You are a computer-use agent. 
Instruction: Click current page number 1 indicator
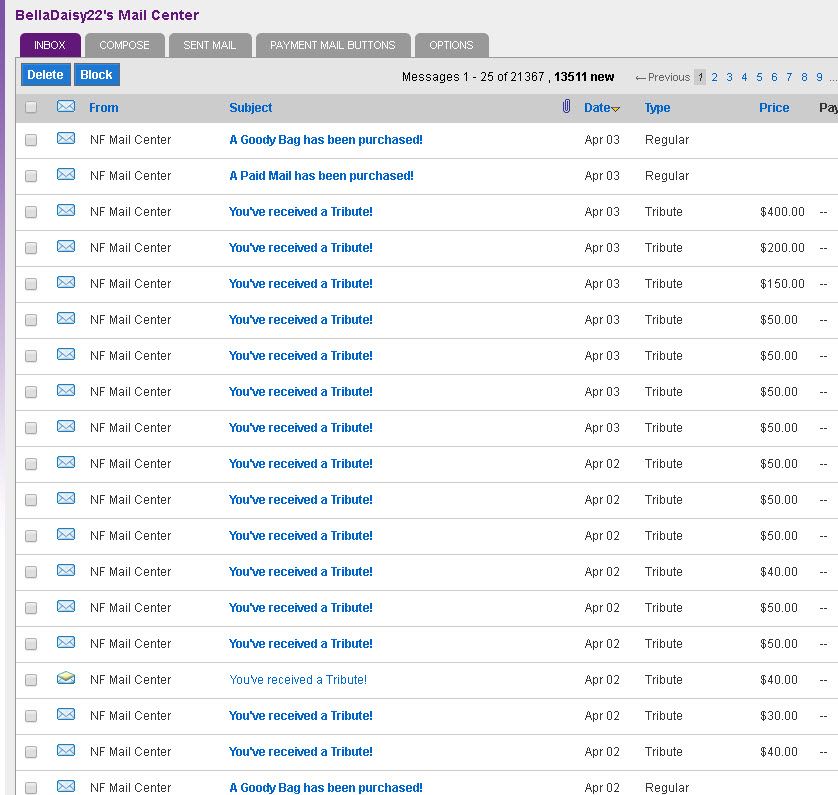pos(700,77)
